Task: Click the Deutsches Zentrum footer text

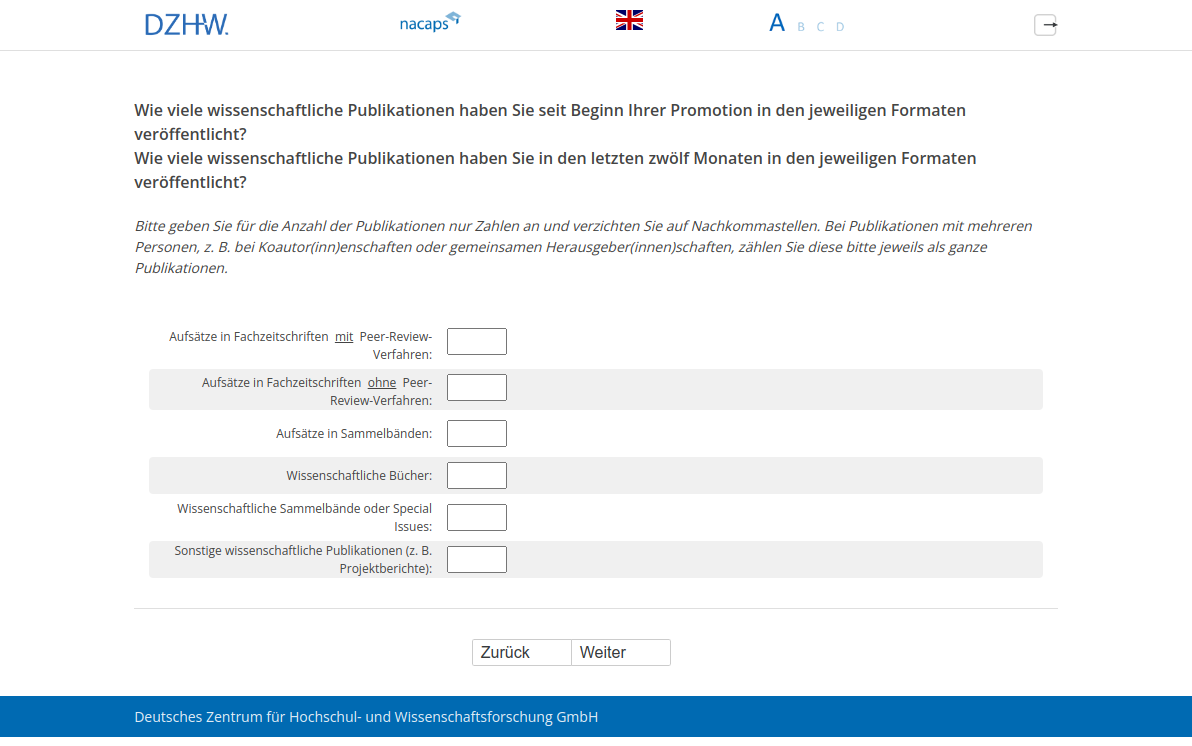Action: (x=366, y=717)
